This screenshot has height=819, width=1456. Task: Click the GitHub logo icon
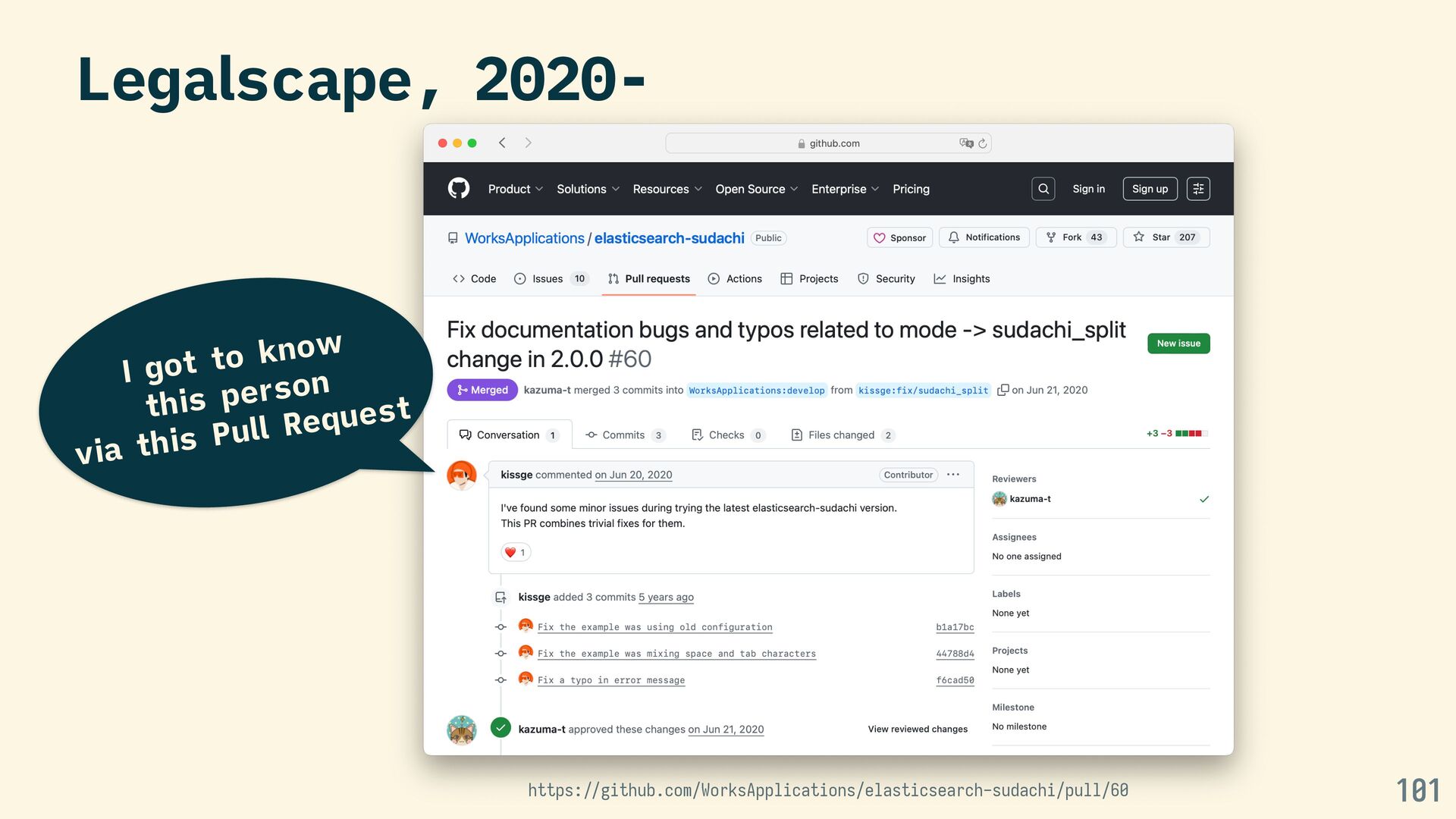(x=459, y=188)
